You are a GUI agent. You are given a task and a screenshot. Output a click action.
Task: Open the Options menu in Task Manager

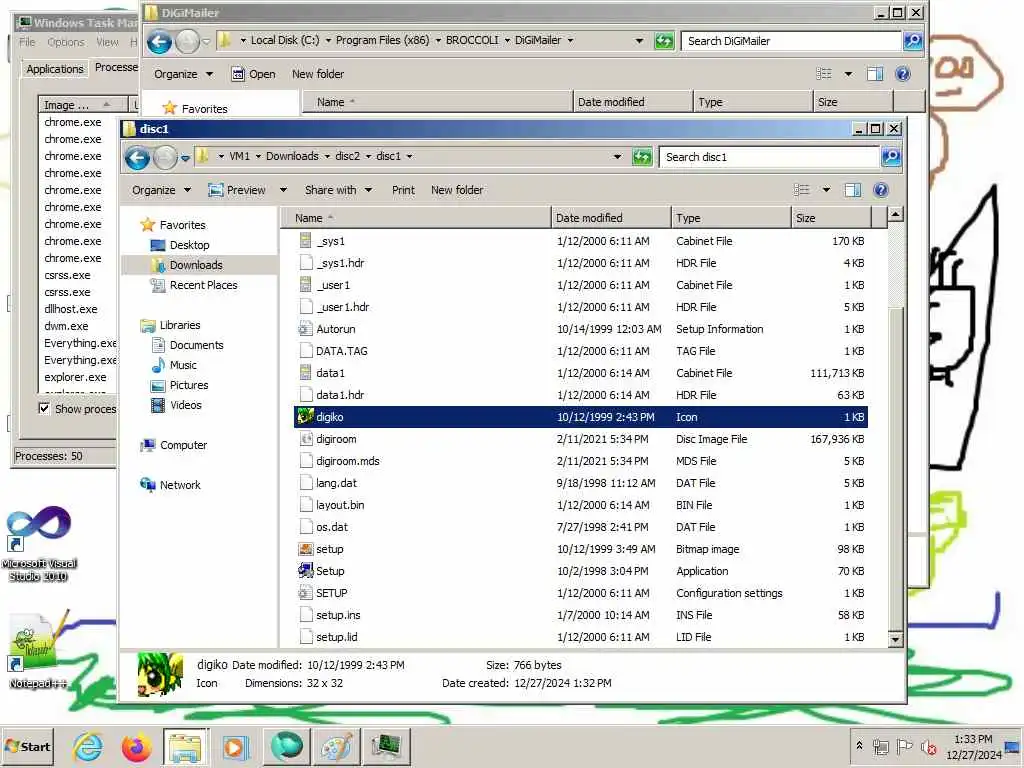pos(66,42)
